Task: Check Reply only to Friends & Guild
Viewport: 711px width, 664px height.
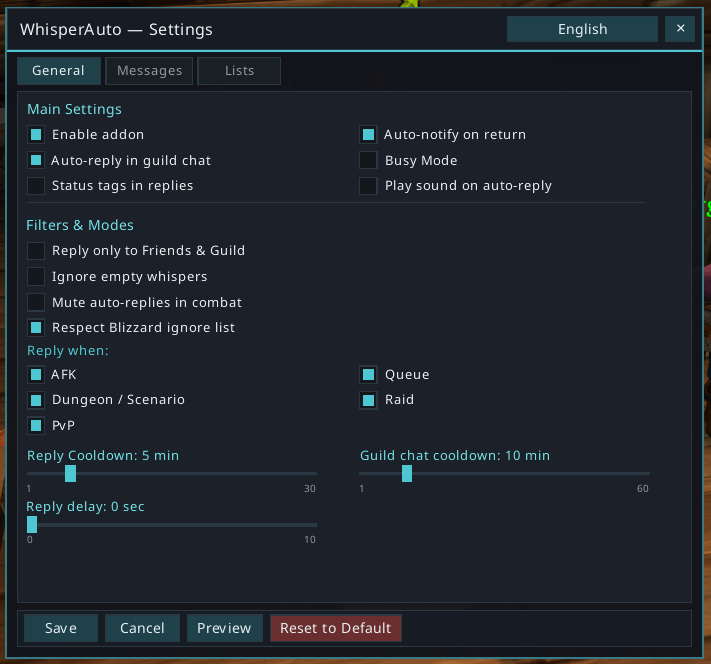Action: pos(36,250)
